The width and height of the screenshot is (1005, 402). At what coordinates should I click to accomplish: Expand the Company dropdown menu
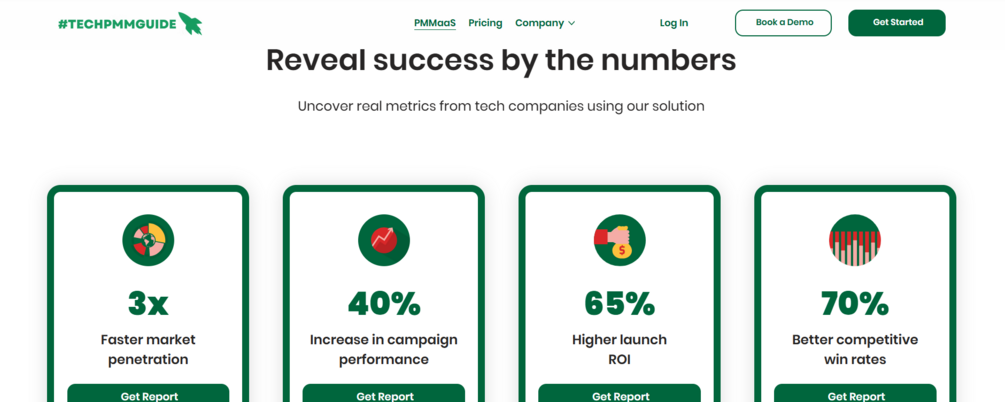click(x=539, y=23)
